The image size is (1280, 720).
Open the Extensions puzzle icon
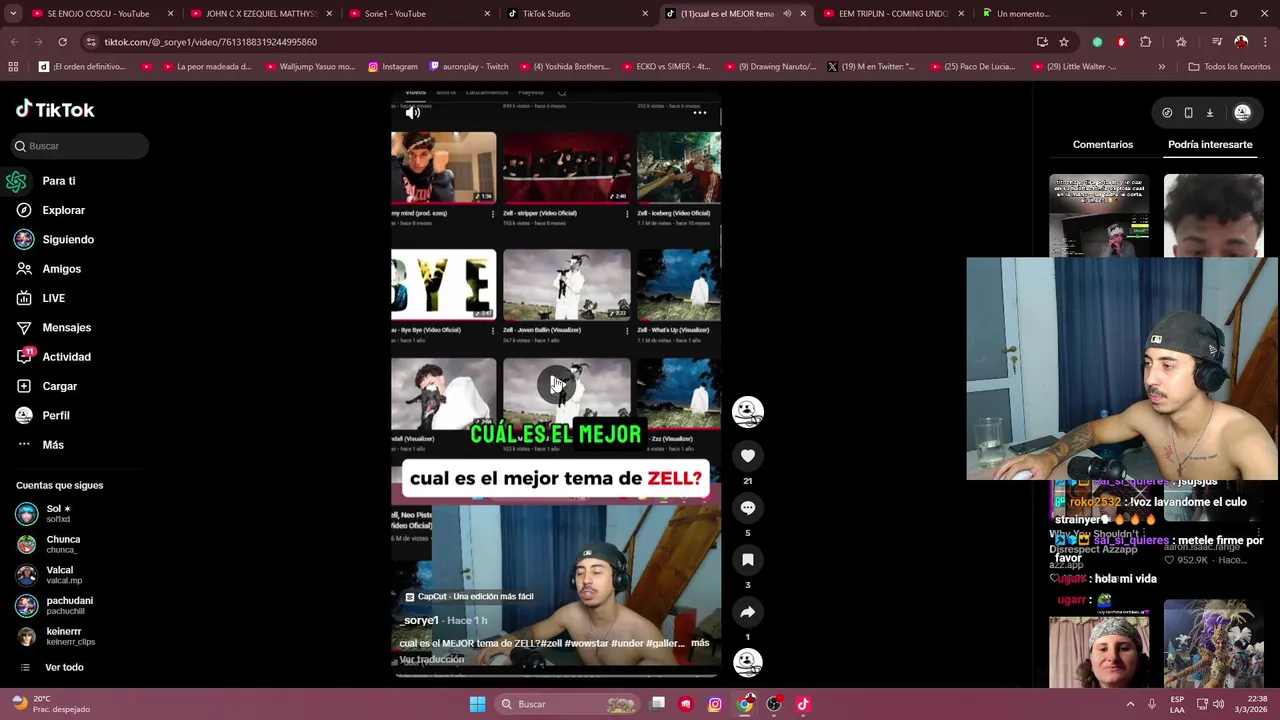[x=1146, y=42]
